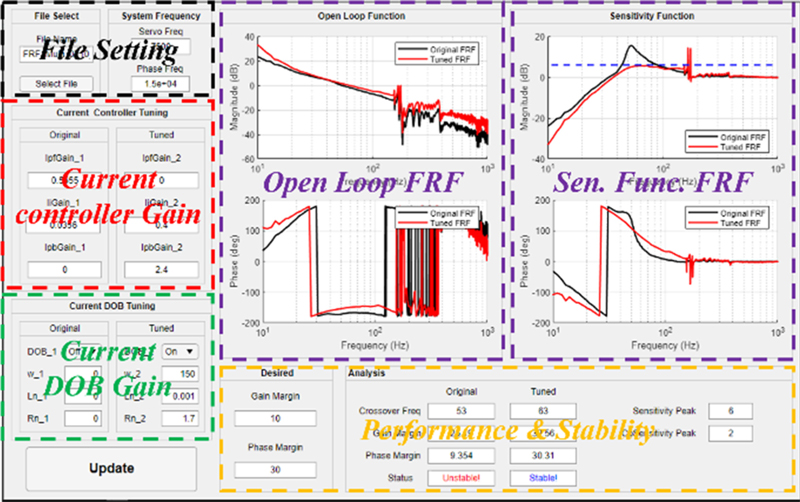Screen dimensions: 800x502
Task: Click the Rn_2 field showing 1.7
Action: tap(180, 418)
